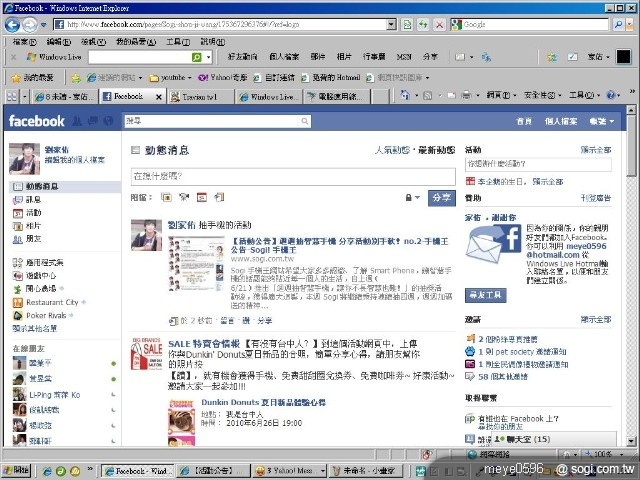Viewport: 640px width, 480px height.
Task: Click the green Windows Live search icon
Action: pyautogui.click(x=197, y=57)
